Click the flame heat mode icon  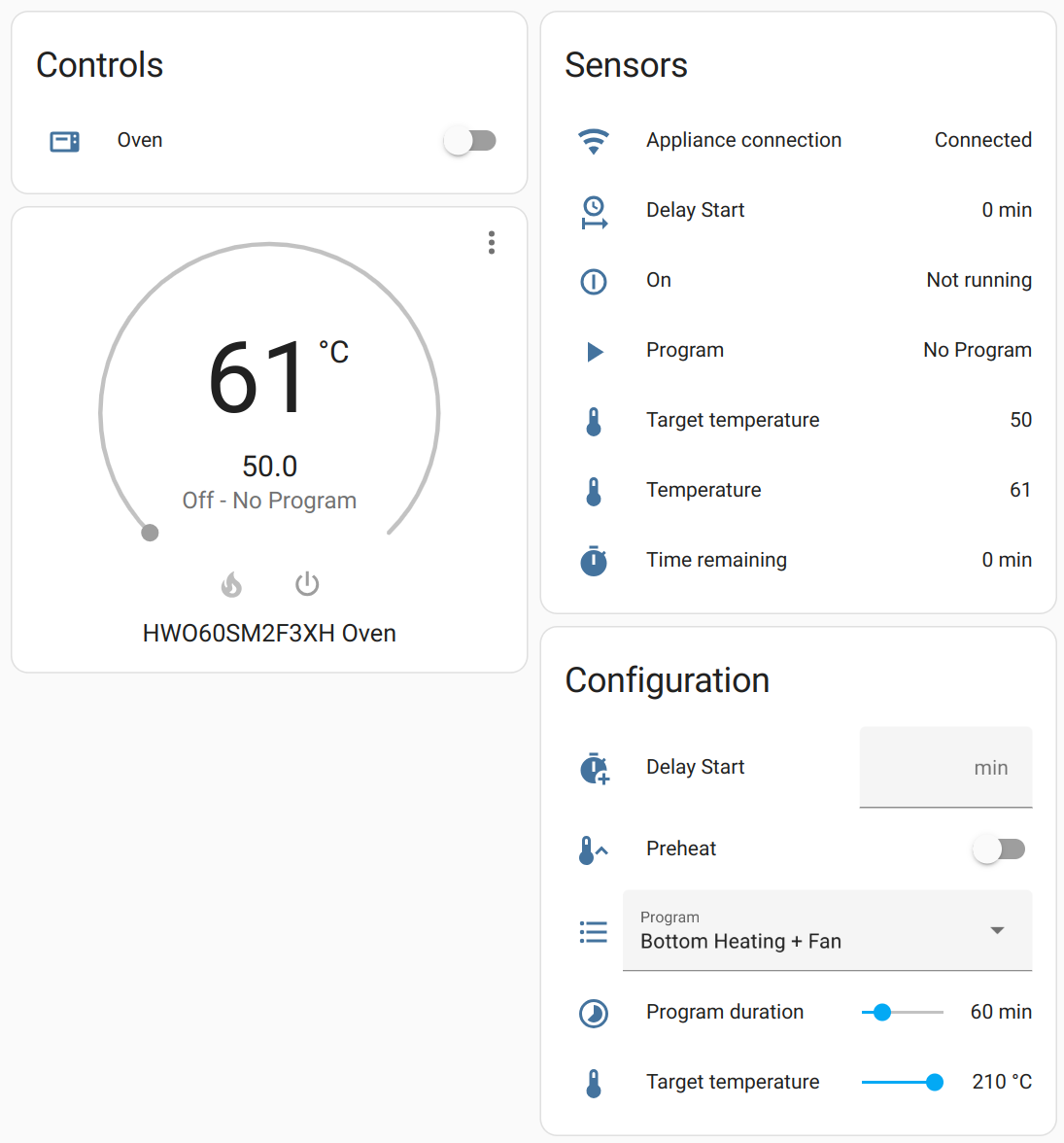pos(231,584)
